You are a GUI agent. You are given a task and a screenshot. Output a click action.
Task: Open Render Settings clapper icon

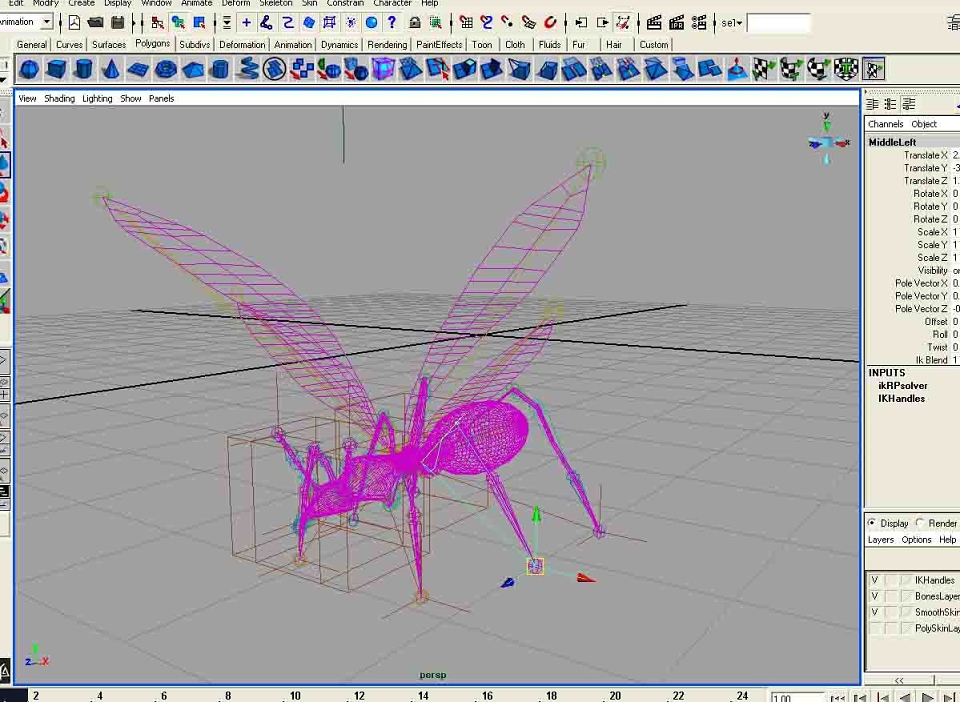click(699, 23)
